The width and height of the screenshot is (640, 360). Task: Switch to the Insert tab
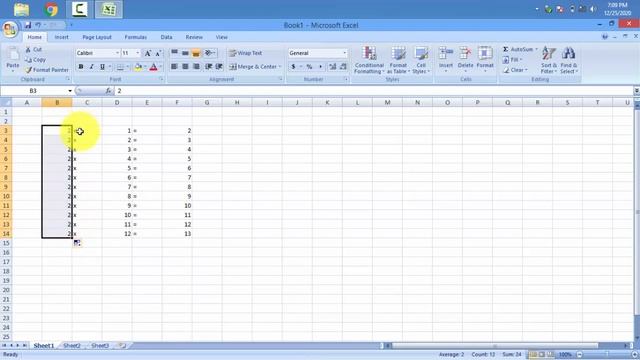click(x=62, y=37)
